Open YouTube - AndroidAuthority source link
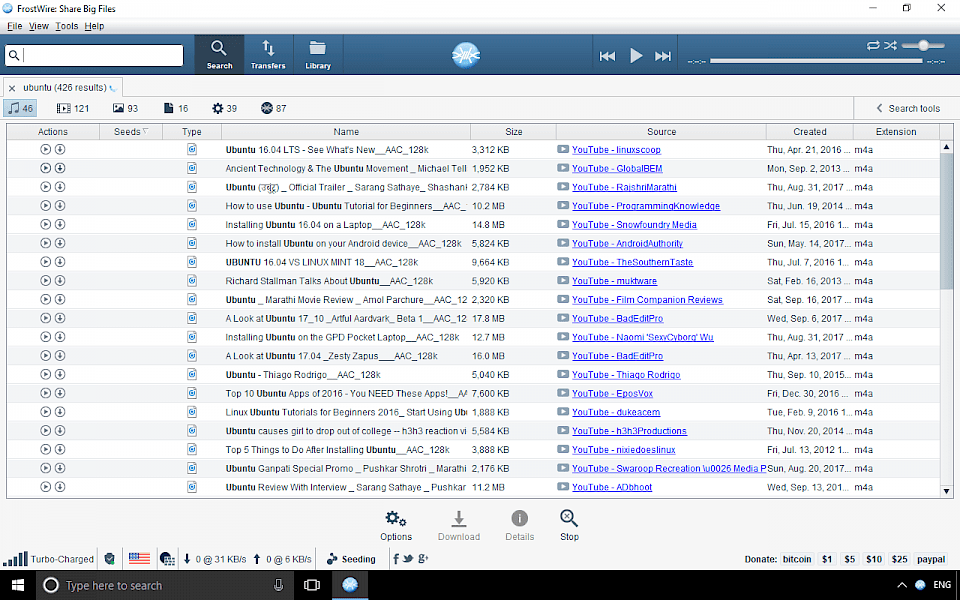960x600 pixels. [627, 244]
